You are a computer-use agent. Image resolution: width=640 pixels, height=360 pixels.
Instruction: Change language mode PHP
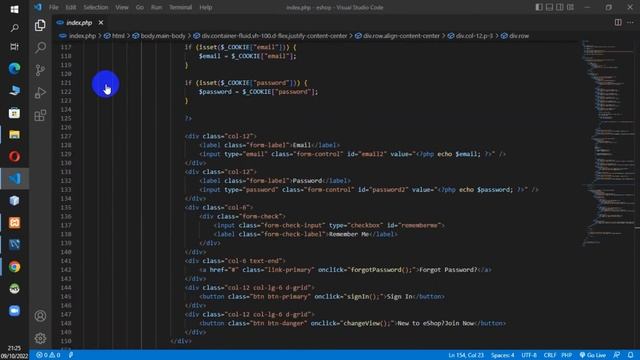tap(567, 355)
